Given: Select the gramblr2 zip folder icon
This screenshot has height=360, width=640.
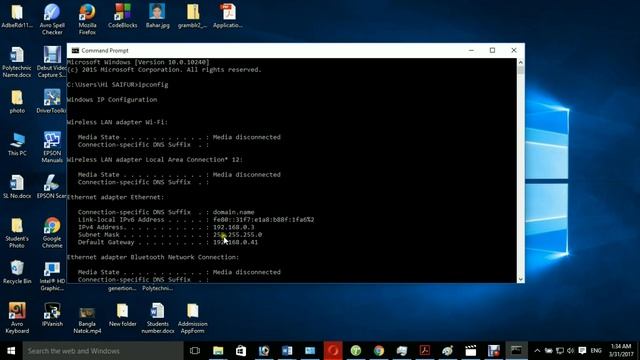Looking at the screenshot, I should click(193, 16).
